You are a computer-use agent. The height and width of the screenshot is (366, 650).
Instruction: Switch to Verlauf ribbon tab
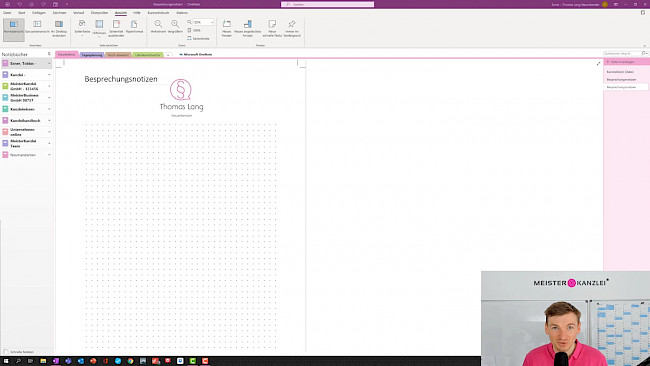pos(78,13)
